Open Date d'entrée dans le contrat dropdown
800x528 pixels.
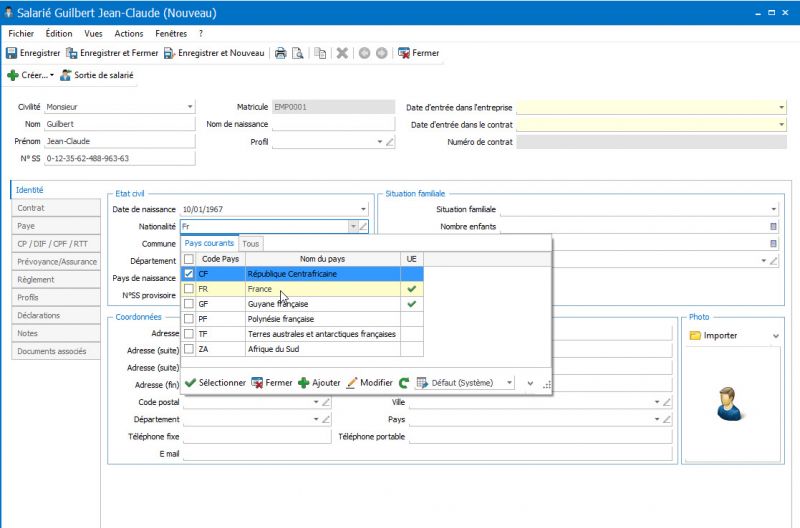tap(781, 125)
